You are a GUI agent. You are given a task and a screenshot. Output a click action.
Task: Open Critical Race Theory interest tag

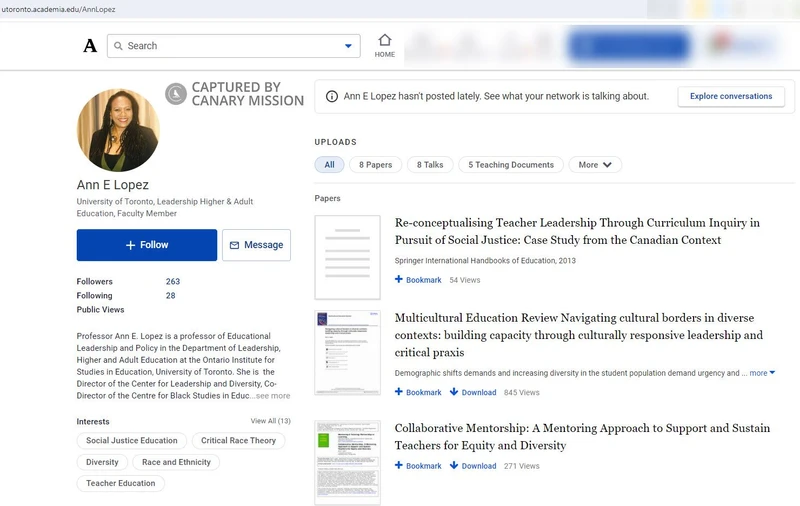click(x=238, y=441)
